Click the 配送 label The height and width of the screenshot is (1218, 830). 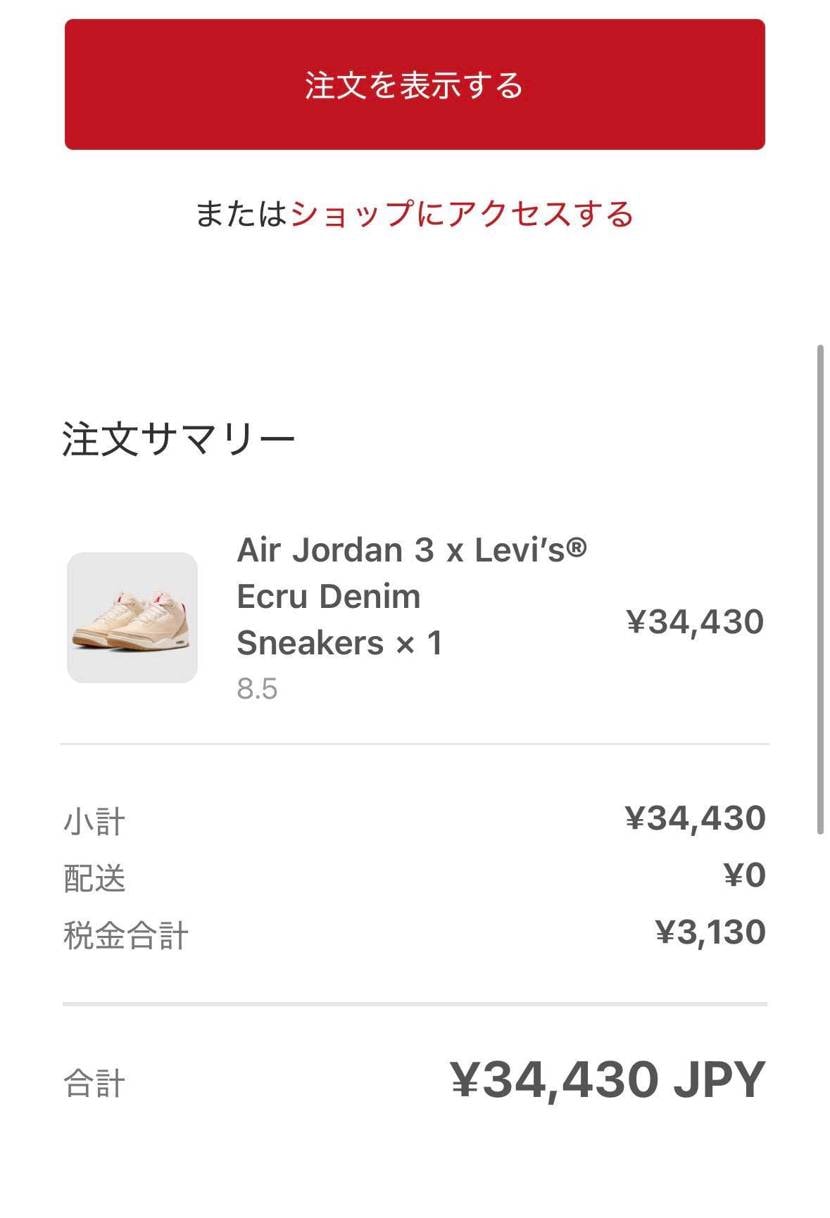94,879
